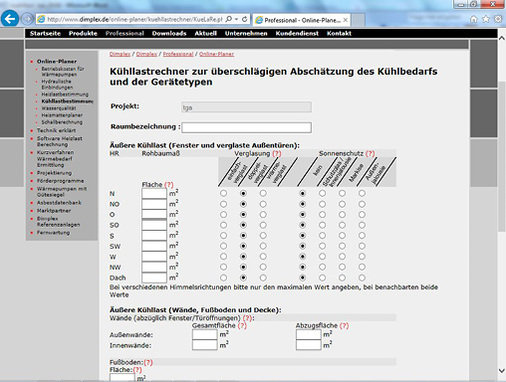Open help (?) after Wände (abzüglich Fenster/Türöffnungen)
The image size is (506, 382).
click(x=247, y=318)
